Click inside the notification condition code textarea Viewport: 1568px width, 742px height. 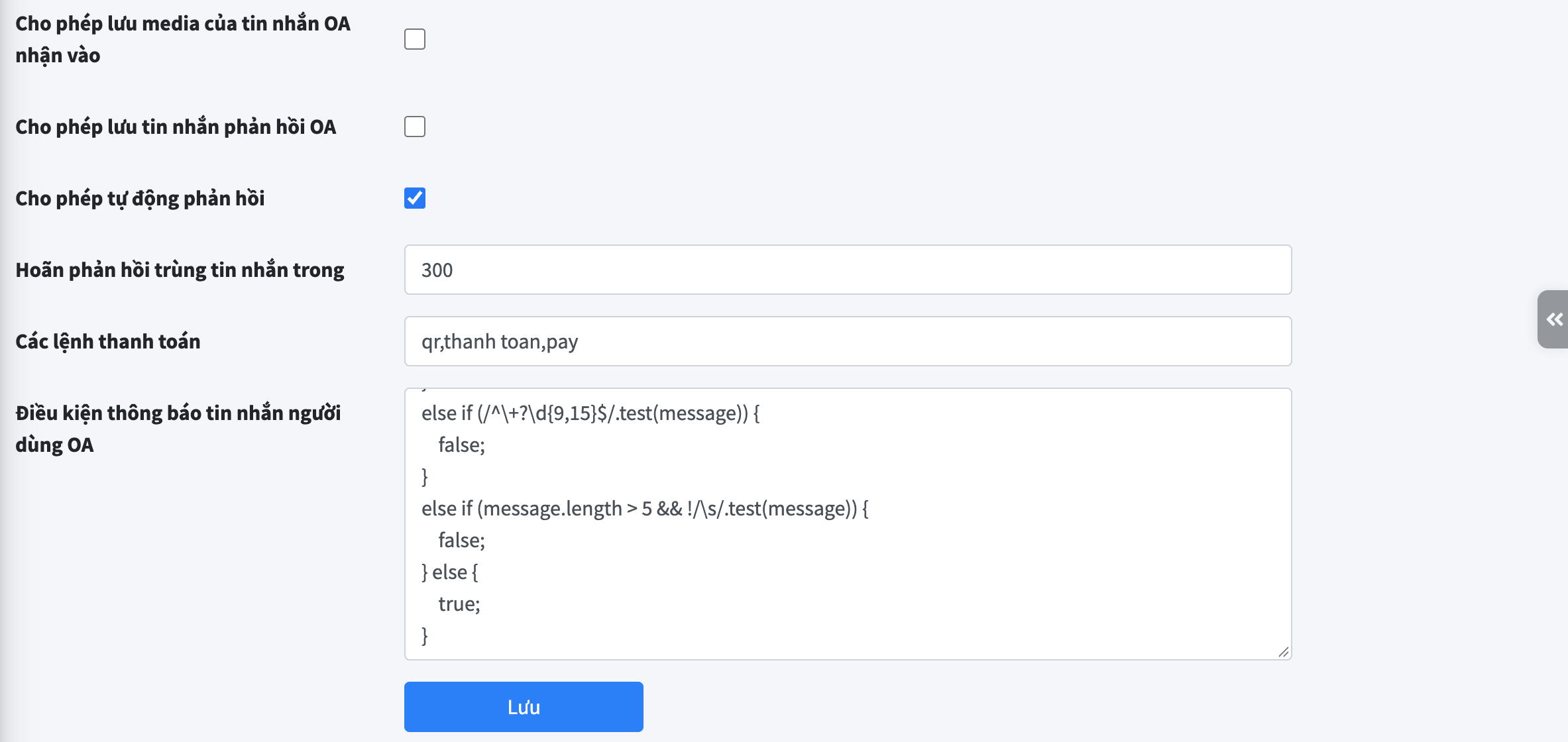click(848, 524)
